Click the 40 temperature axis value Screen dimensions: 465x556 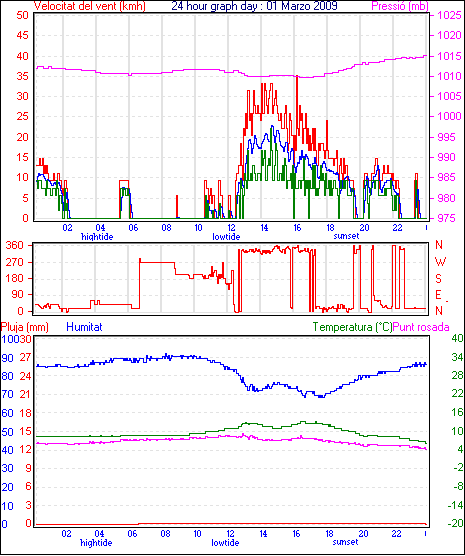pyautogui.click(x=457, y=338)
